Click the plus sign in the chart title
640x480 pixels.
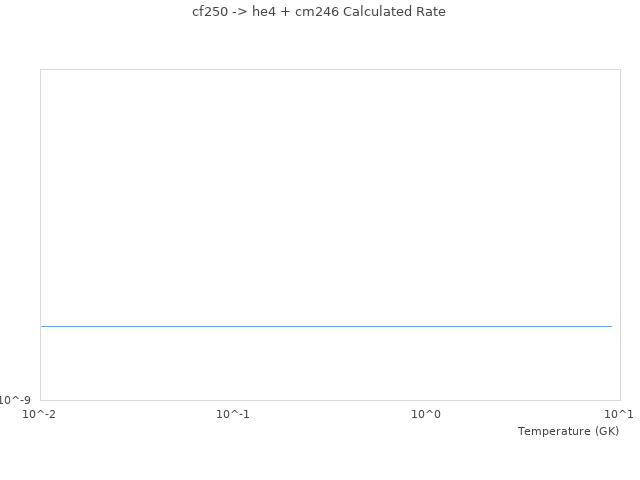286,12
